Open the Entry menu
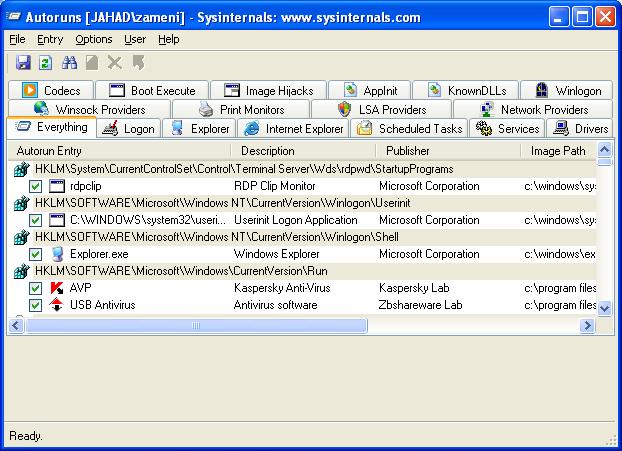622x451 pixels. click(x=50, y=39)
